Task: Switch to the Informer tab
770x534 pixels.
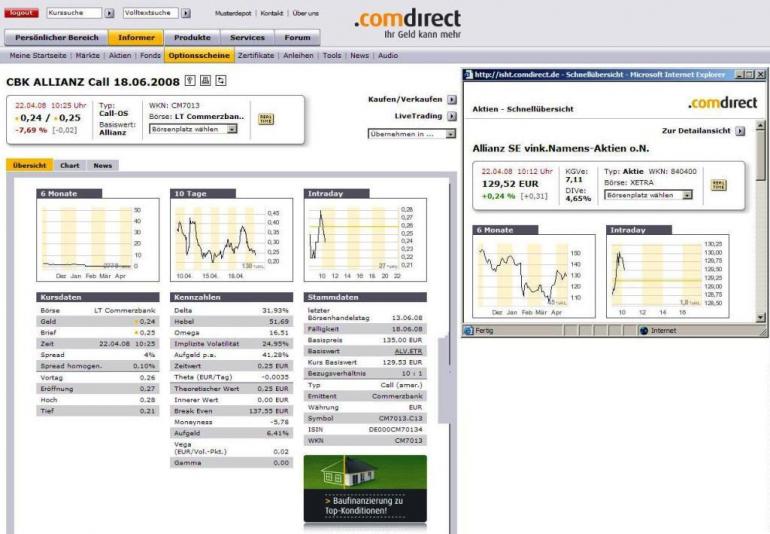Action: (x=136, y=37)
